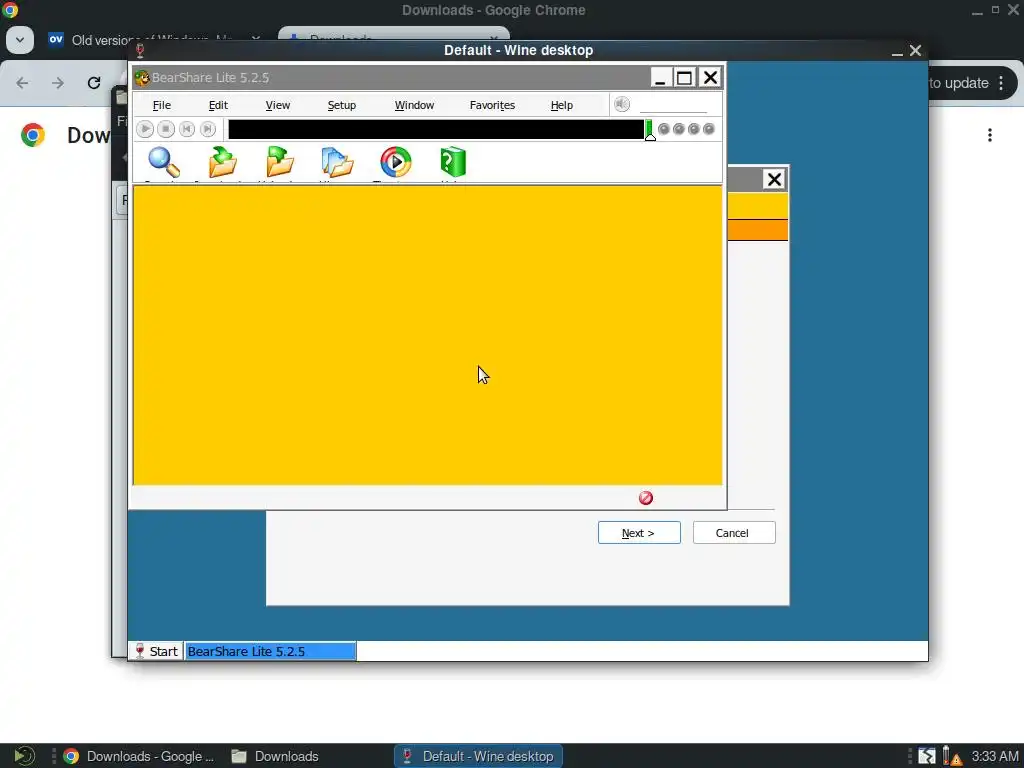Open Chrome menu next to update

(1001, 83)
